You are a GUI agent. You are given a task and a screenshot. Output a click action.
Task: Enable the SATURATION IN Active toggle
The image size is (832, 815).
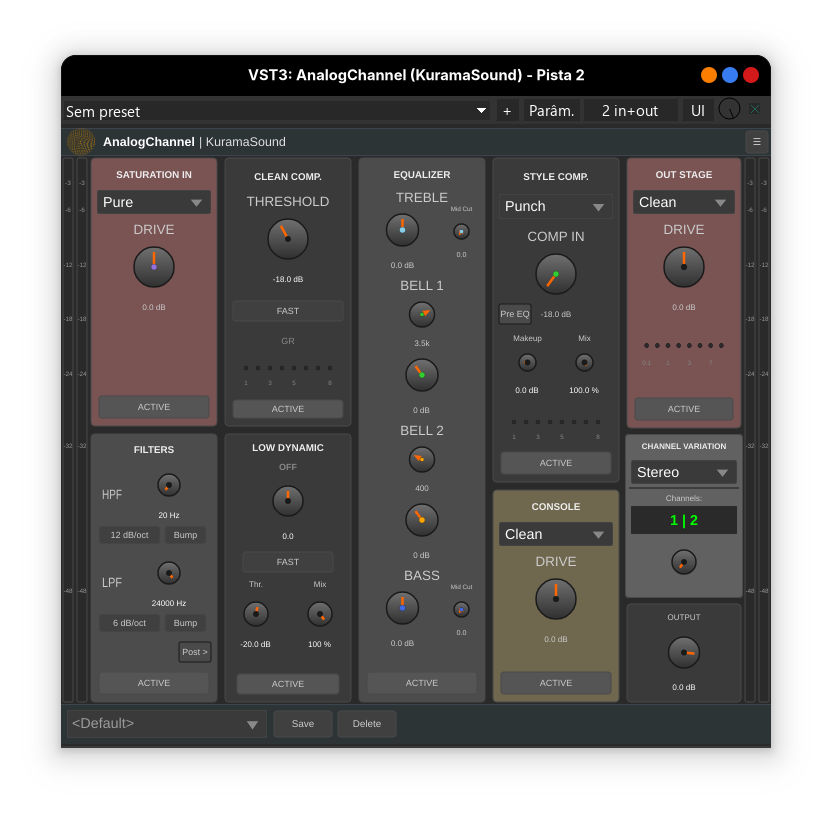coord(154,407)
